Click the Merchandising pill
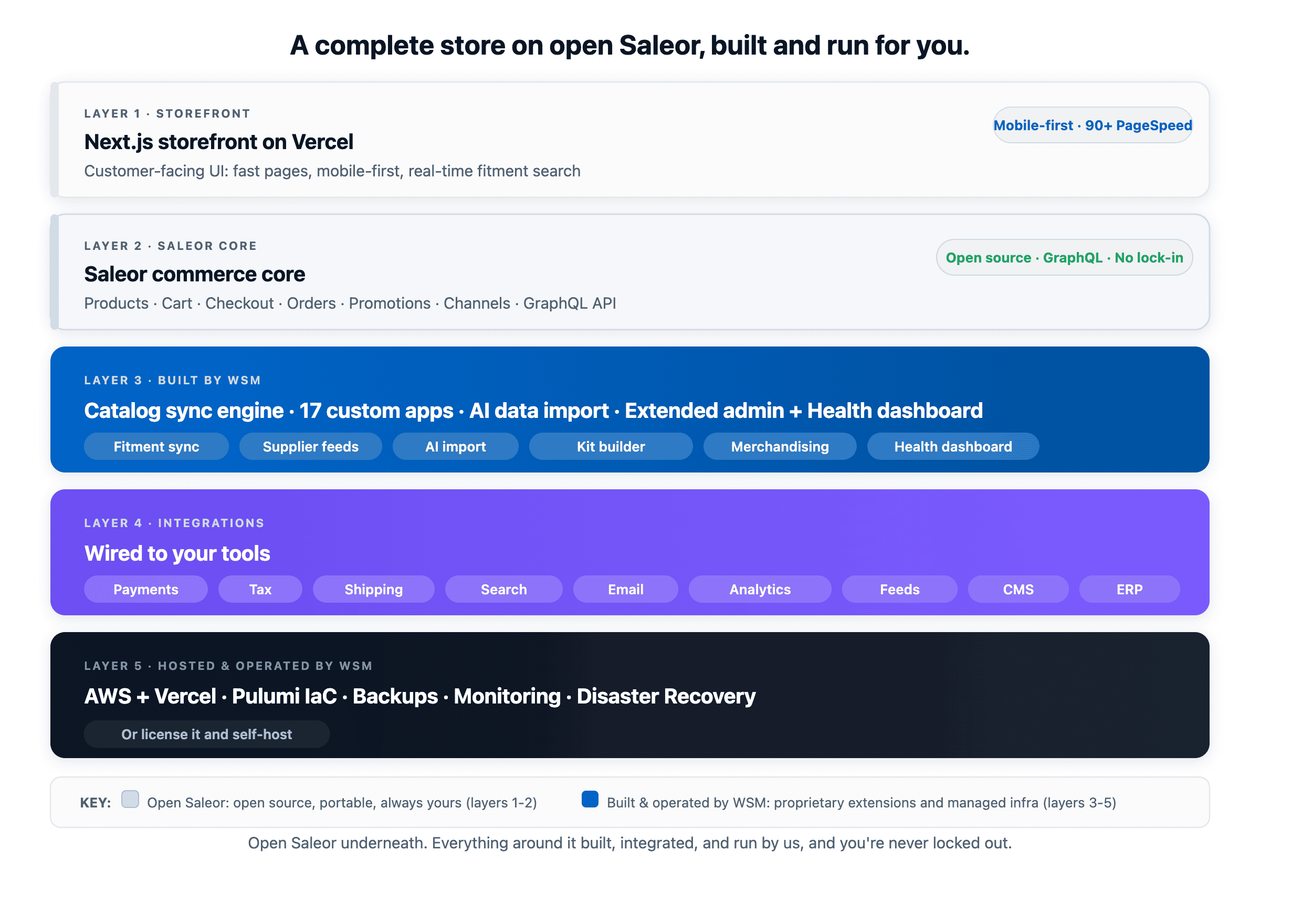This screenshot has height=924, width=1302. point(780,447)
